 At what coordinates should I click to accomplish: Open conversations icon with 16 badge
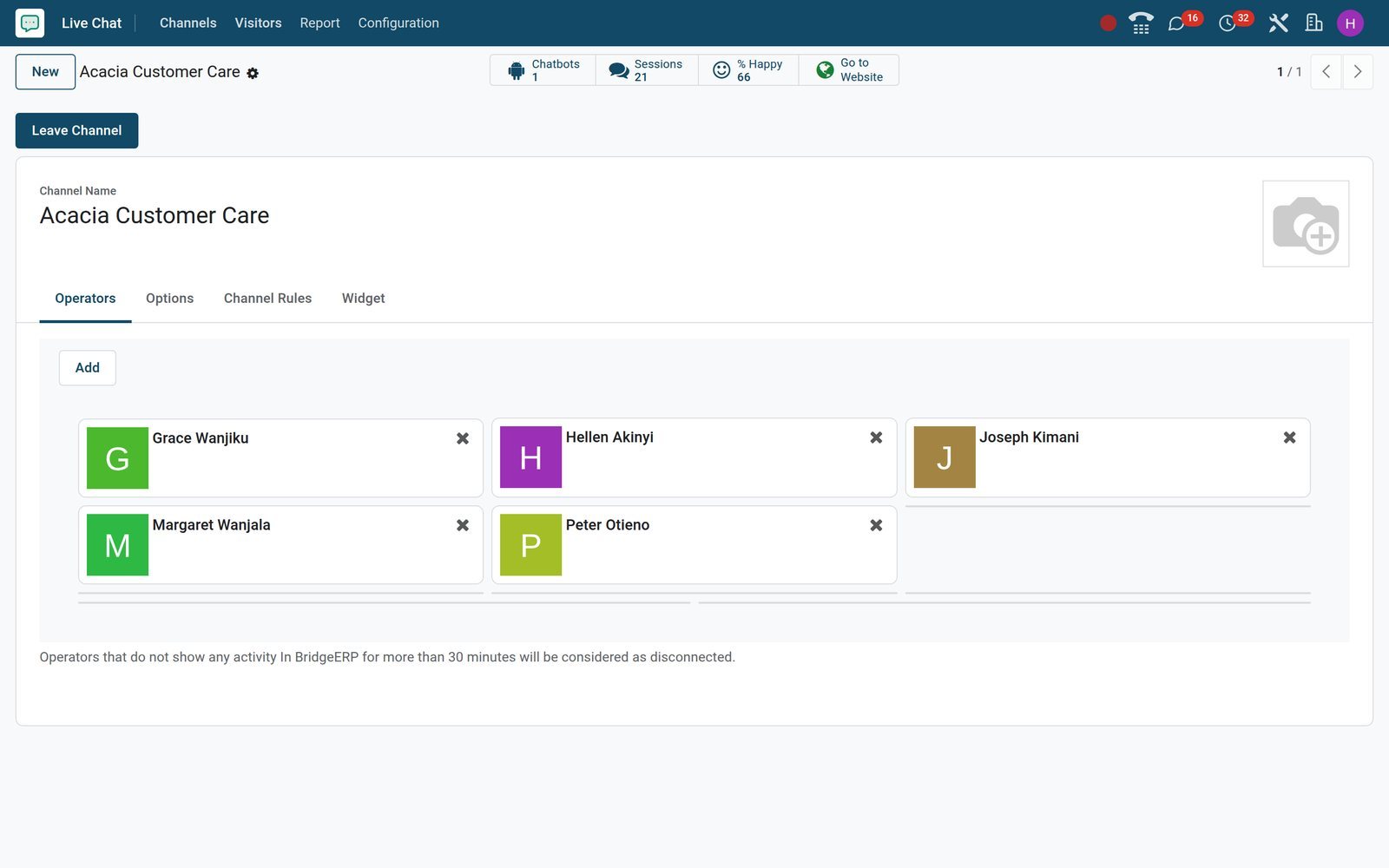click(x=1184, y=23)
